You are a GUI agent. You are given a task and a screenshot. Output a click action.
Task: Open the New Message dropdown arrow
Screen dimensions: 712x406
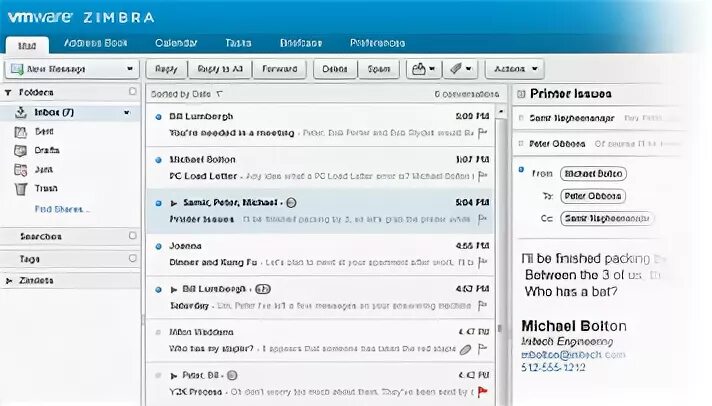click(x=130, y=69)
